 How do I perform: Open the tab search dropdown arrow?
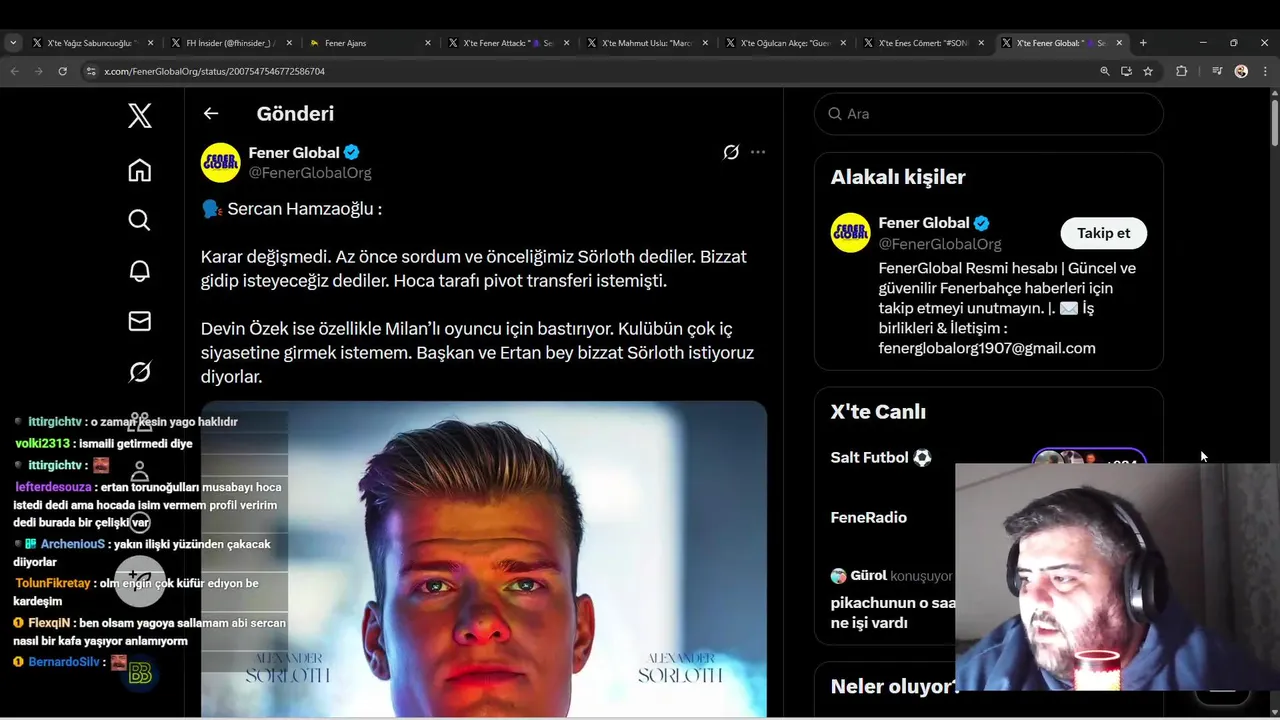tap(13, 43)
